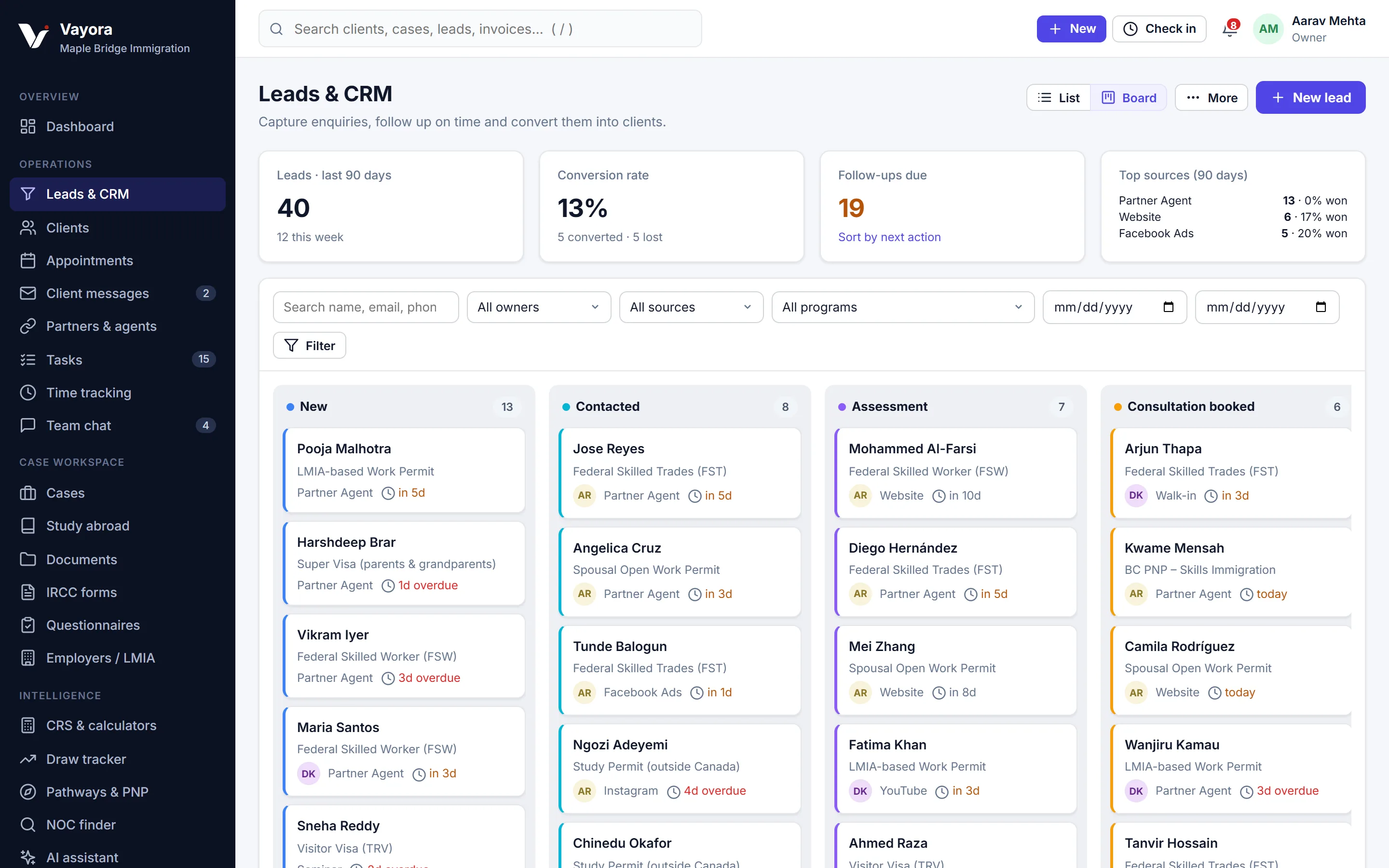
Task: Apply filters with the Filter button
Action: [309, 345]
